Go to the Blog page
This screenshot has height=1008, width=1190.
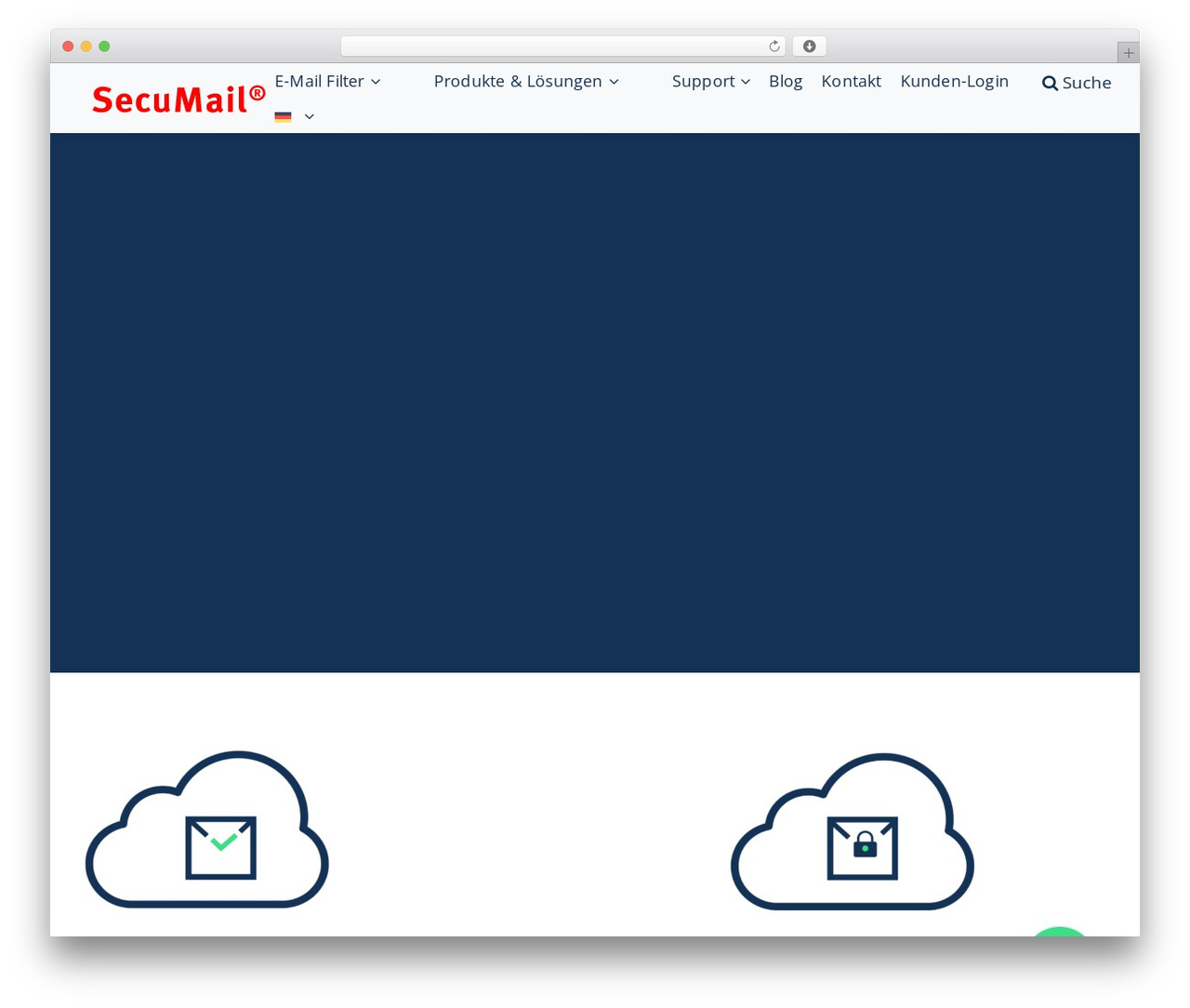[786, 82]
